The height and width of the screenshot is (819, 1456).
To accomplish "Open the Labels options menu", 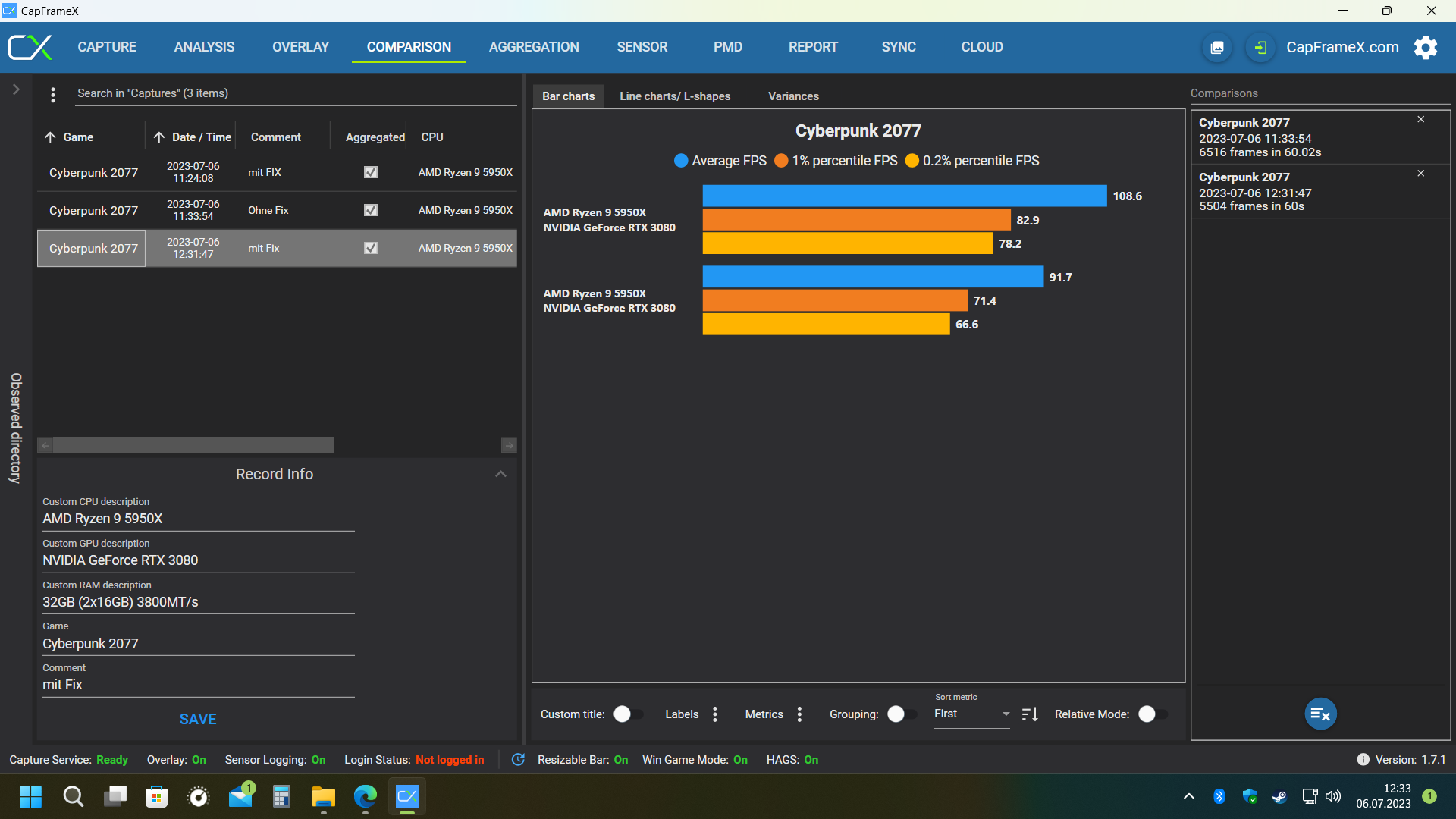I will [715, 714].
